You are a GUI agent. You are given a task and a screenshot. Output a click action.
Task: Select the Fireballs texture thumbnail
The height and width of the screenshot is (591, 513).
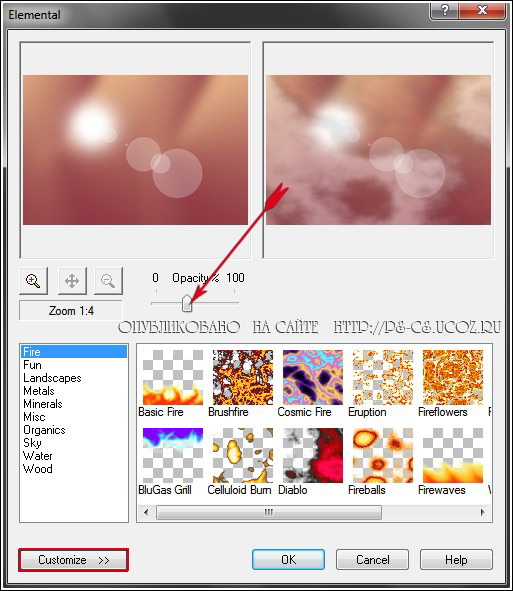(x=383, y=455)
